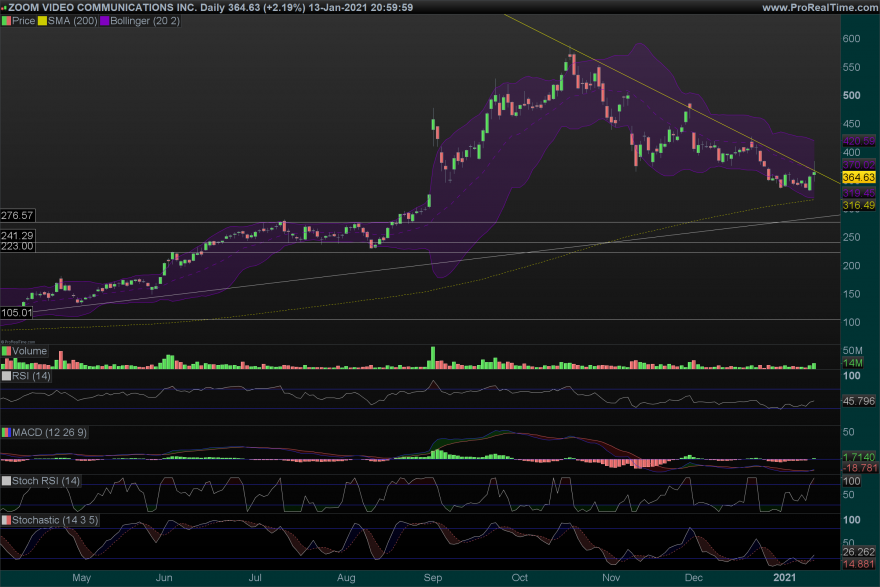
Task: Select the 223.00 horizontal level label
Action: (17, 246)
